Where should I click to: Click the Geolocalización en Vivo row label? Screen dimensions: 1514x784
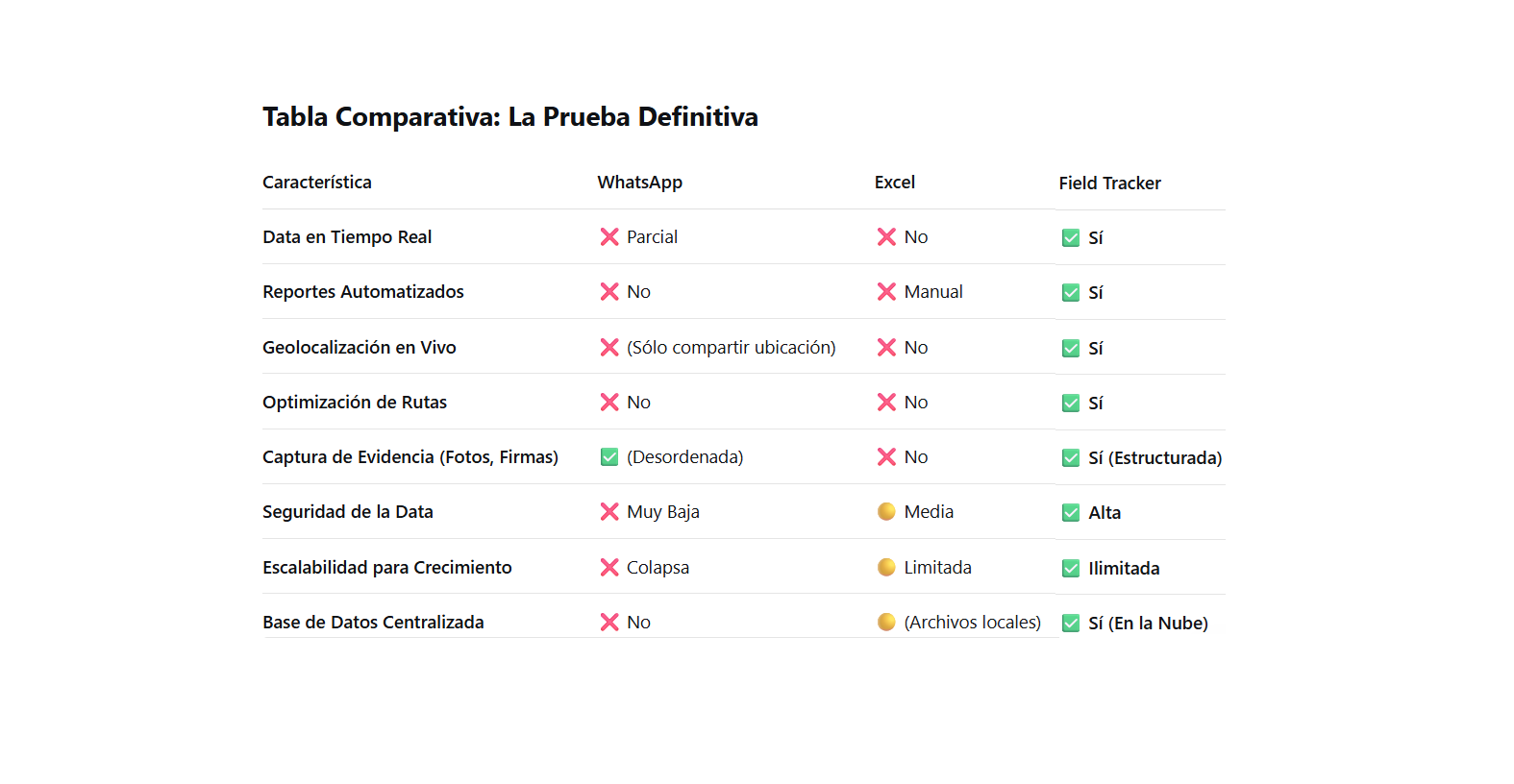(360, 348)
